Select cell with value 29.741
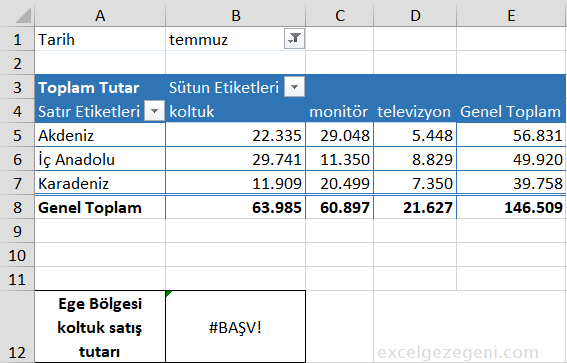 pos(235,159)
